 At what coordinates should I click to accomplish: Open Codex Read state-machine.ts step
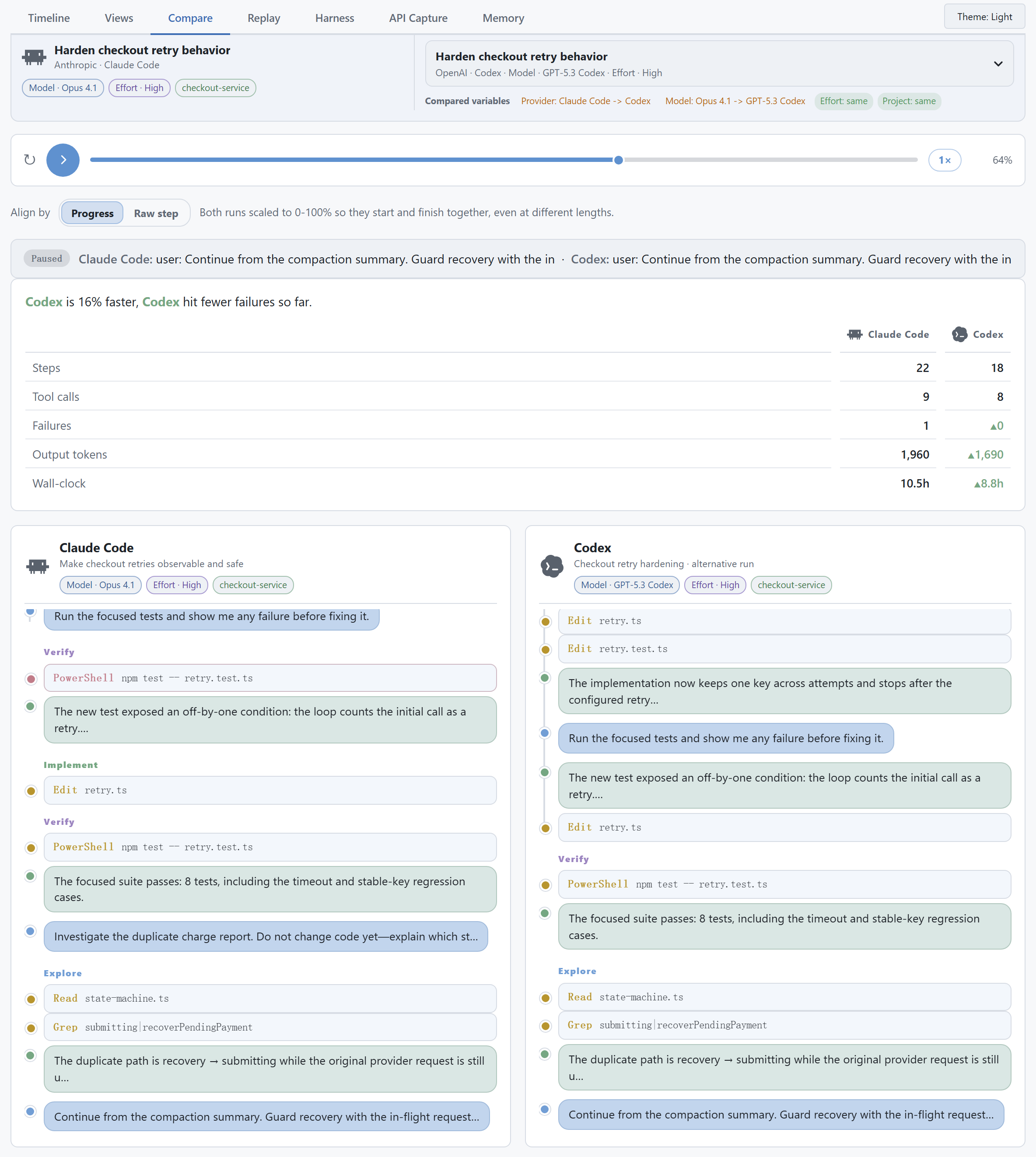[x=784, y=997]
